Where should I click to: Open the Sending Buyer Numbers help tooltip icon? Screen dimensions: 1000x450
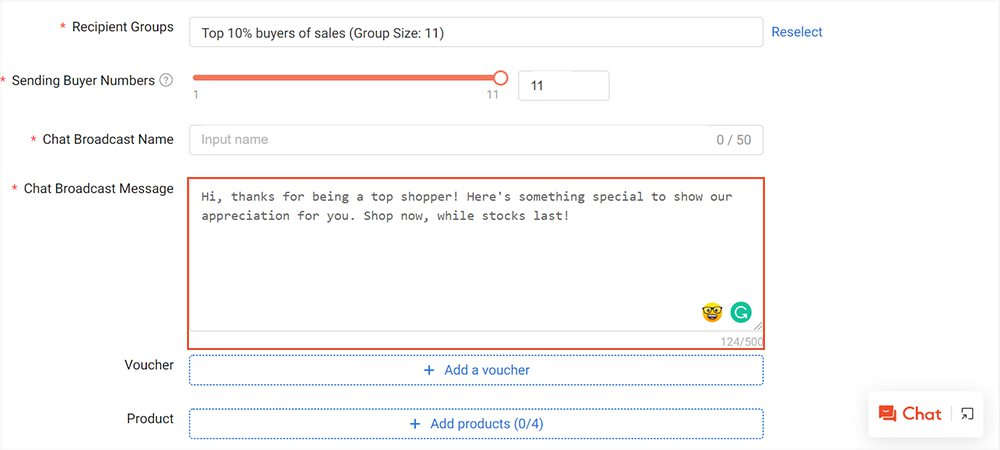point(166,80)
